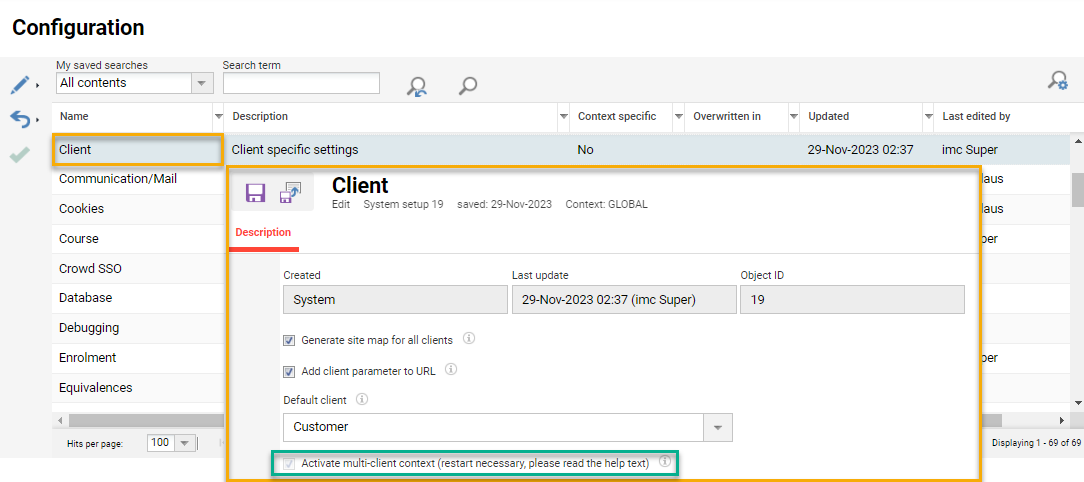The height and width of the screenshot is (482, 1084).
Task: Toggle Generate site map for all clients
Action: pyautogui.click(x=289, y=340)
